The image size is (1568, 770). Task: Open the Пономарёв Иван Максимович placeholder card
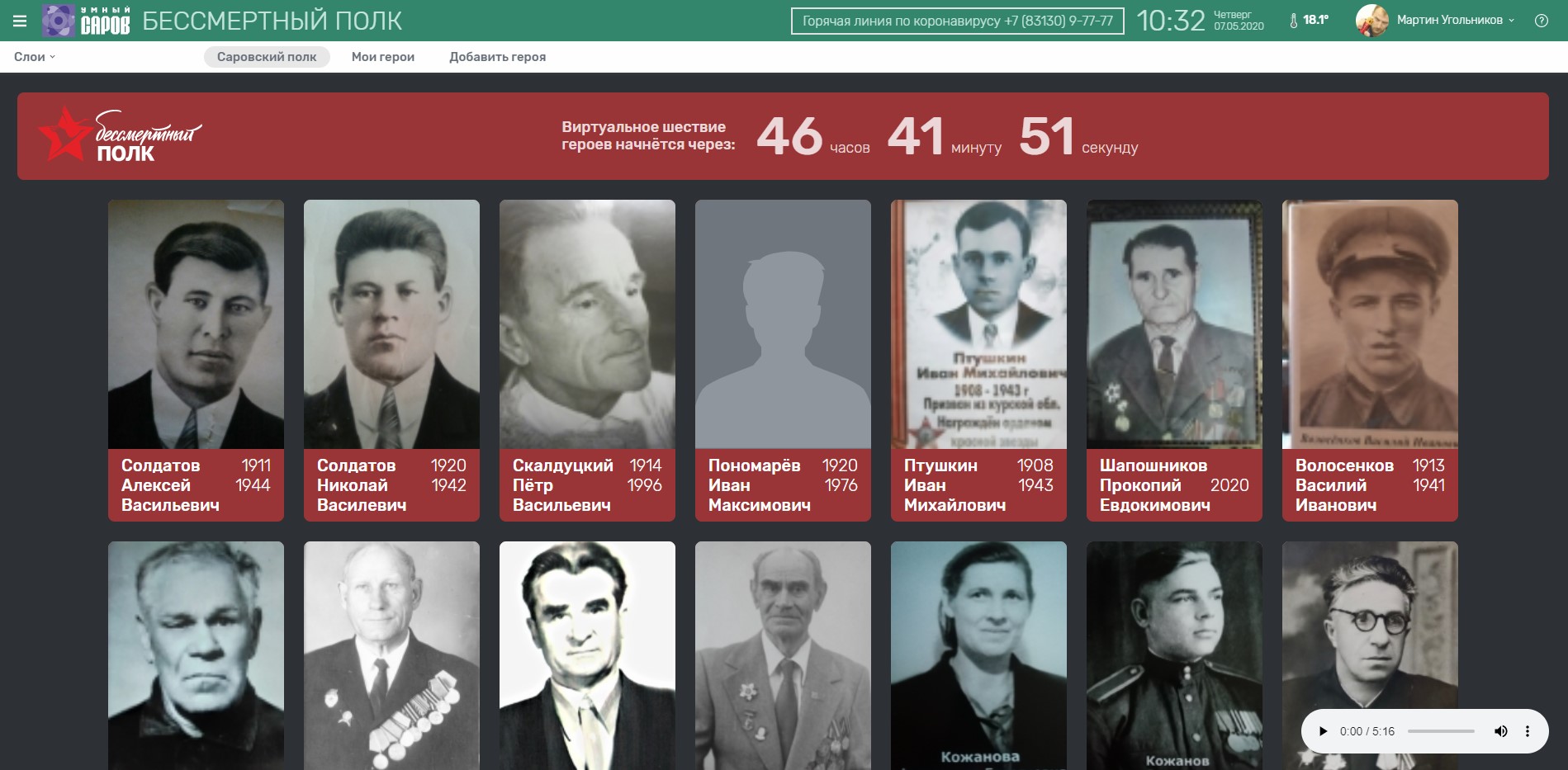783,324
